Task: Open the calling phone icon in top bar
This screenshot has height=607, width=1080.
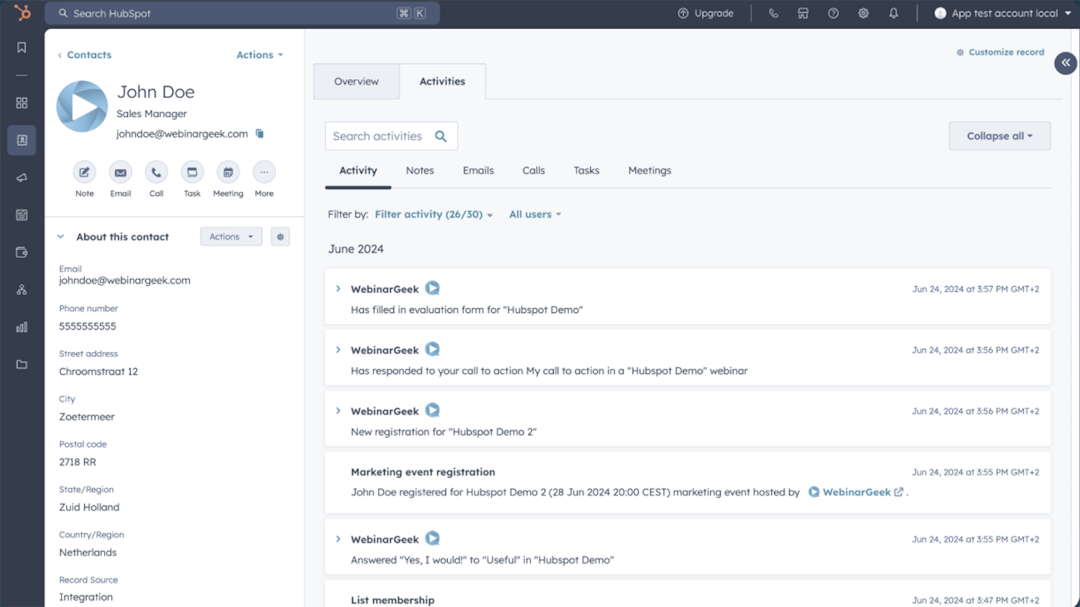Action: click(x=773, y=13)
